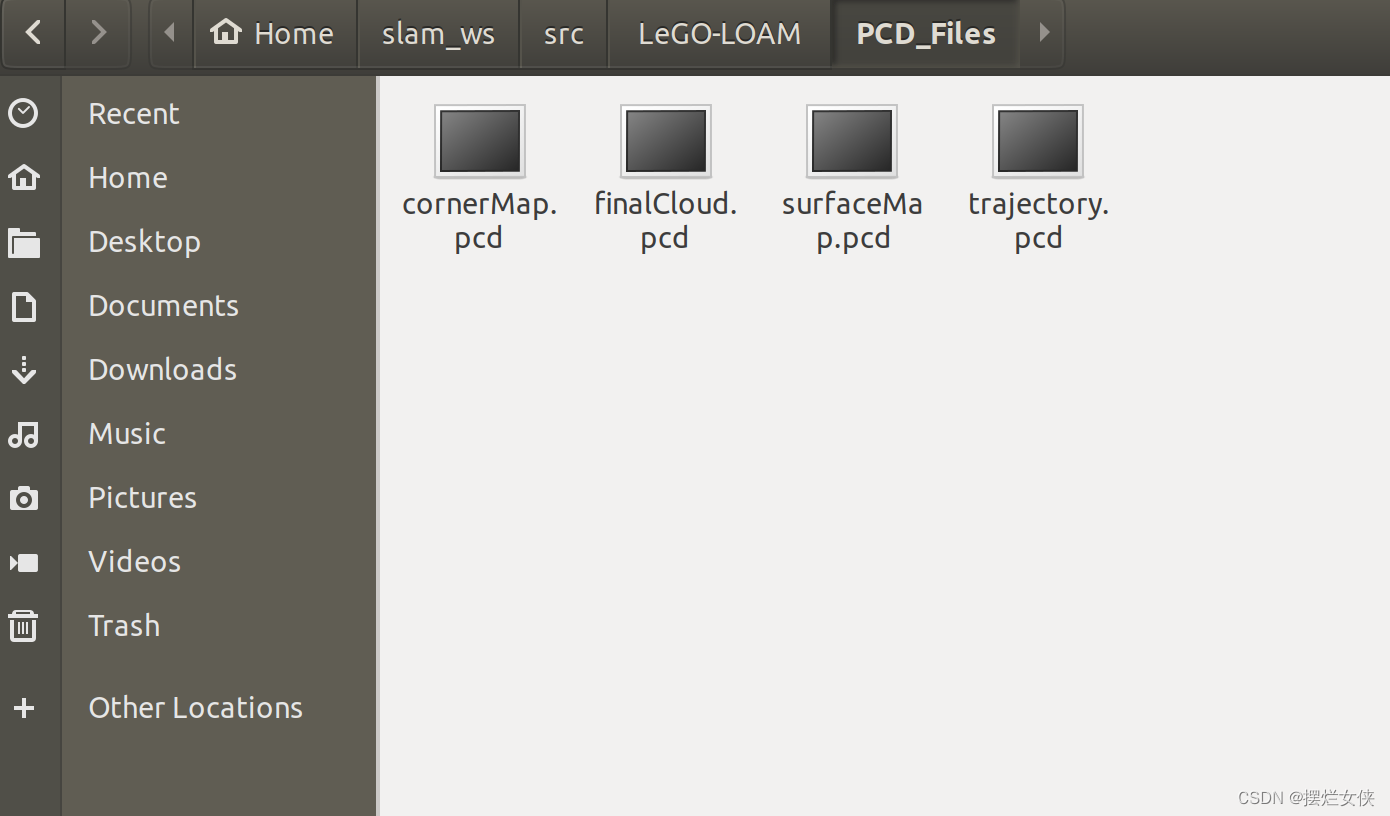This screenshot has height=816, width=1390.
Task: Open Pictures in the sidebar
Action: (x=143, y=498)
